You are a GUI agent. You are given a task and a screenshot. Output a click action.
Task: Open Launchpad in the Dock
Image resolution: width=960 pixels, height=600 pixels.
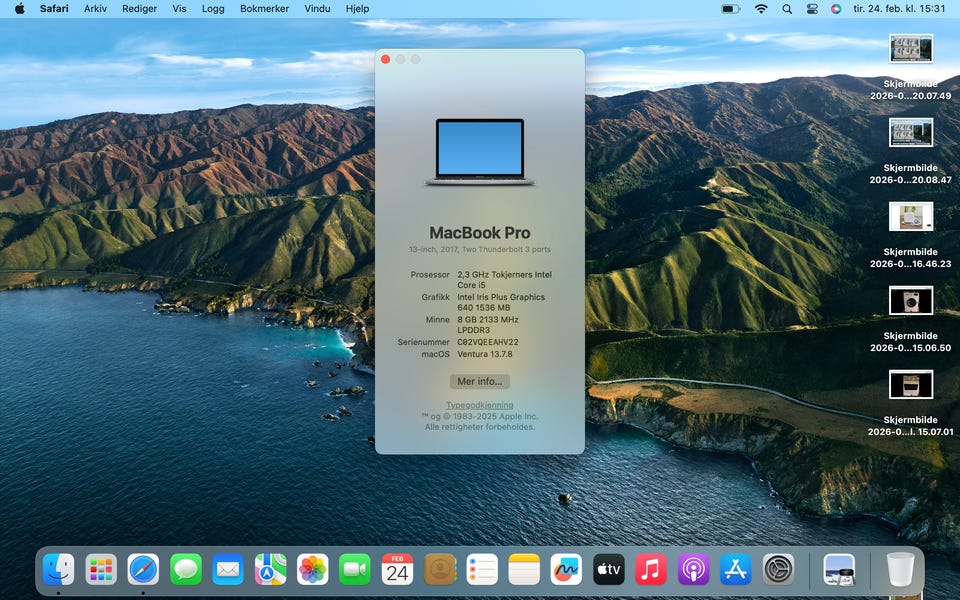coord(101,570)
